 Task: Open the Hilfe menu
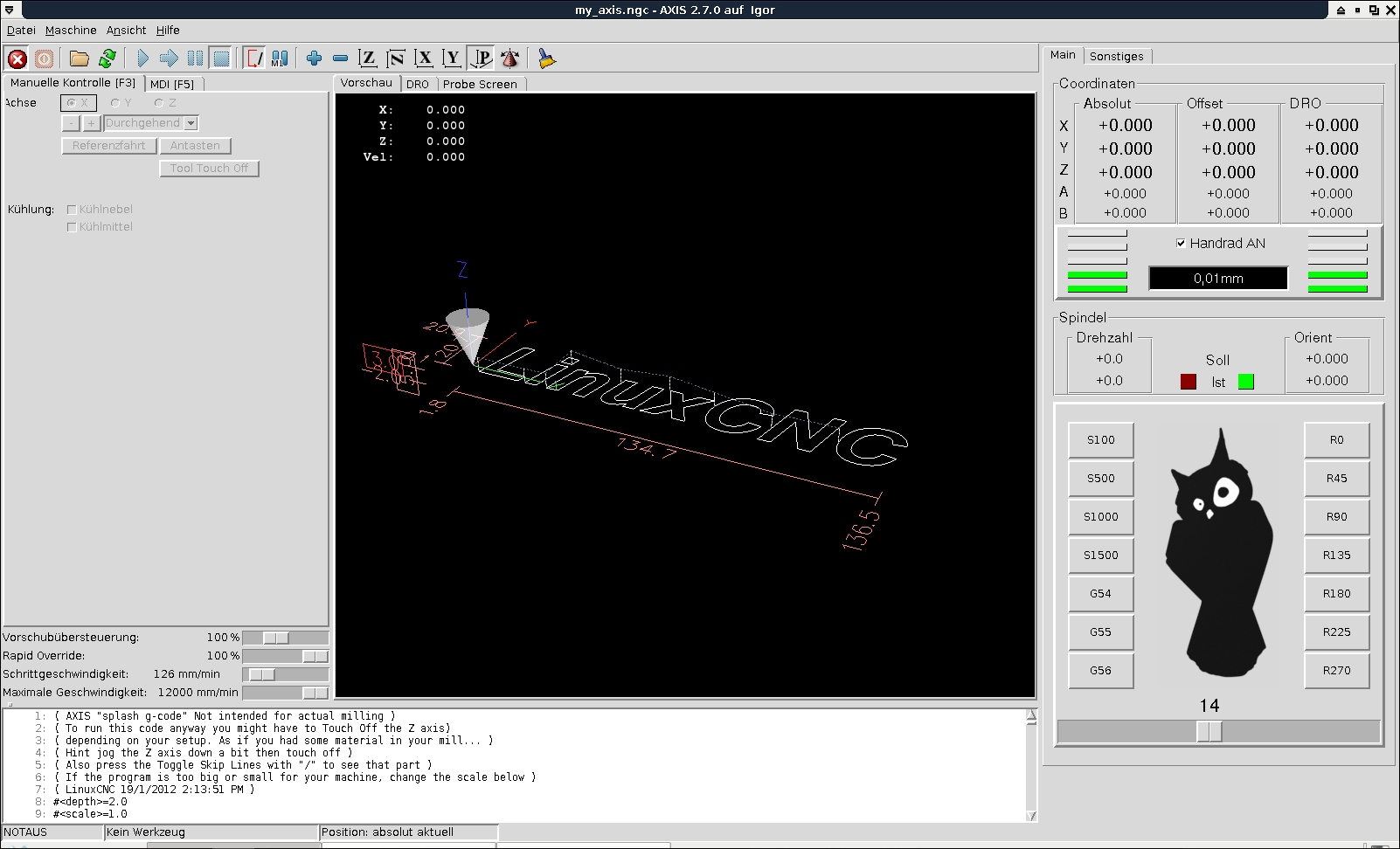click(168, 30)
